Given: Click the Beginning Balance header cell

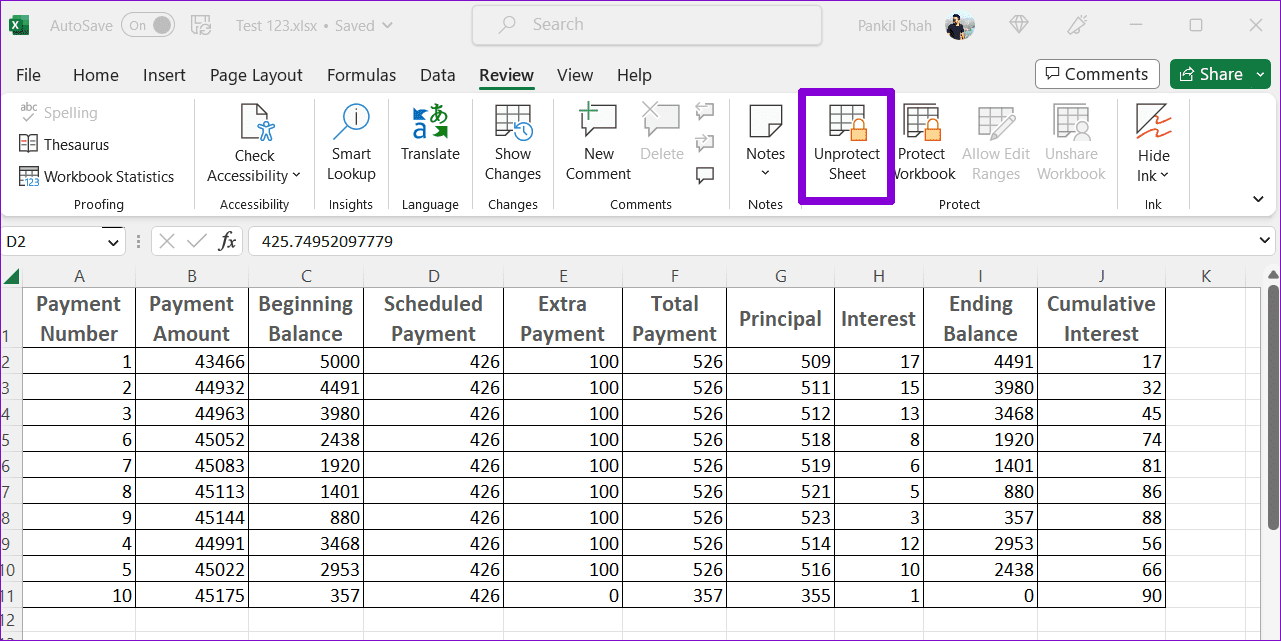Looking at the screenshot, I should click(x=306, y=319).
